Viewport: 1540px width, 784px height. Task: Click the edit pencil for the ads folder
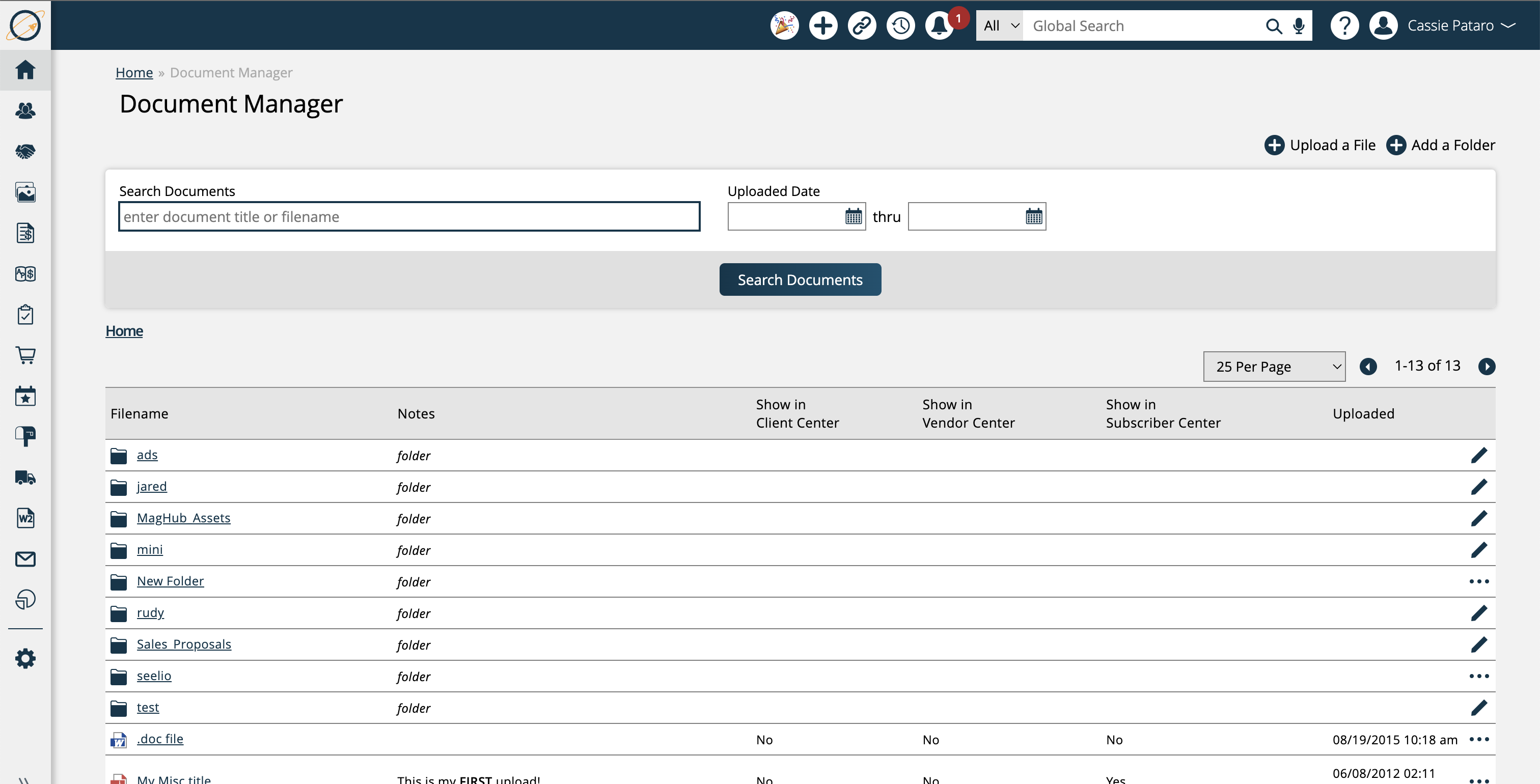coord(1478,455)
